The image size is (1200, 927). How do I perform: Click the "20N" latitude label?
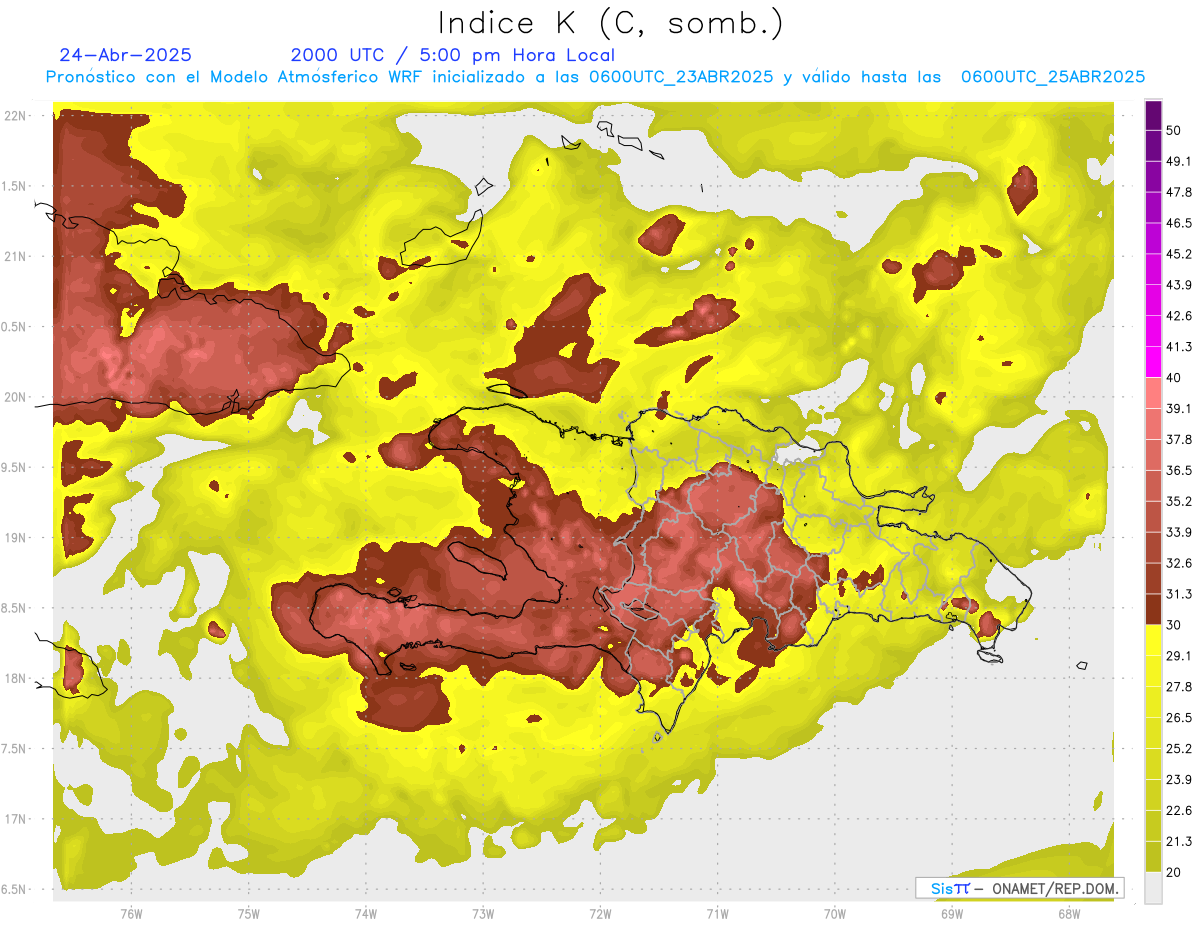coord(17,397)
